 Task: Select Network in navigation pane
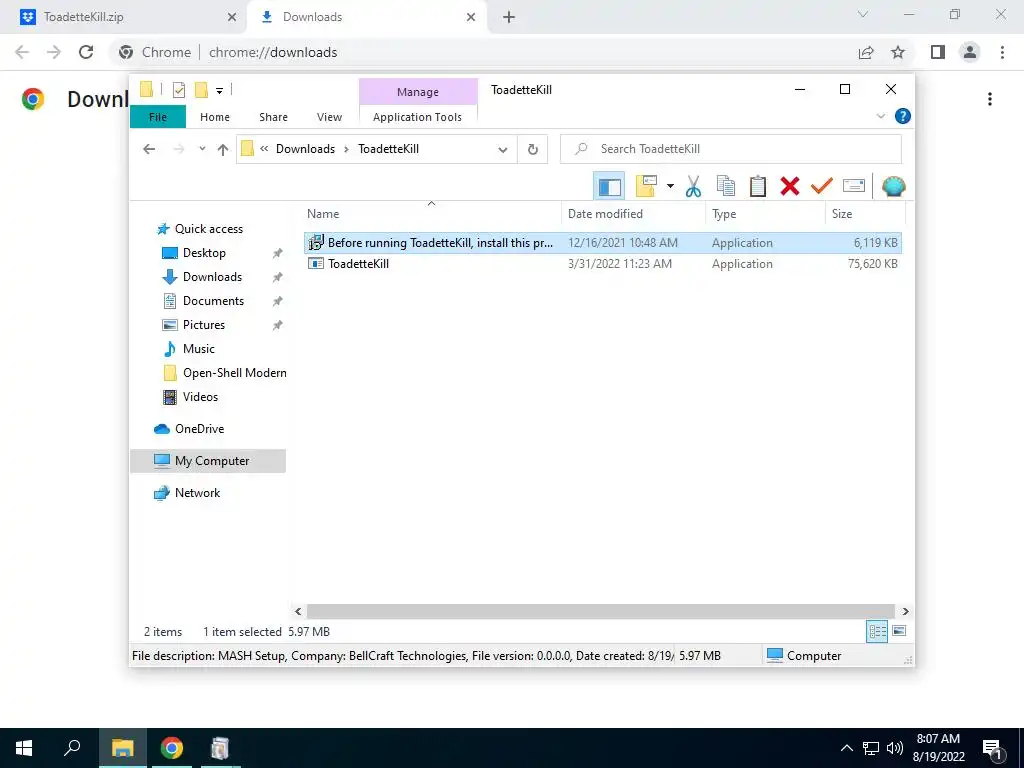(187, 493)
